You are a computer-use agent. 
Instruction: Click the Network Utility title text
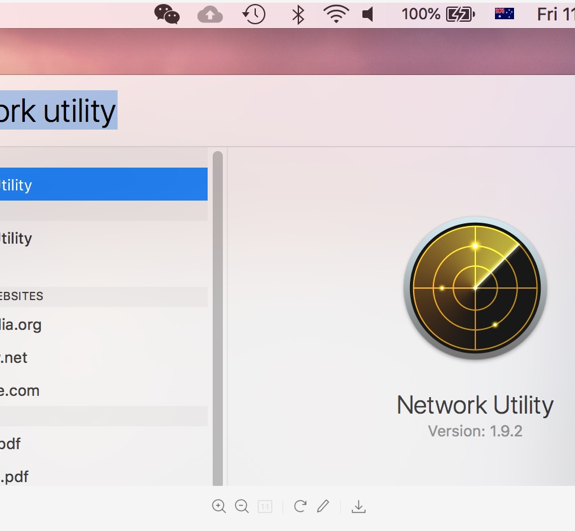click(475, 406)
